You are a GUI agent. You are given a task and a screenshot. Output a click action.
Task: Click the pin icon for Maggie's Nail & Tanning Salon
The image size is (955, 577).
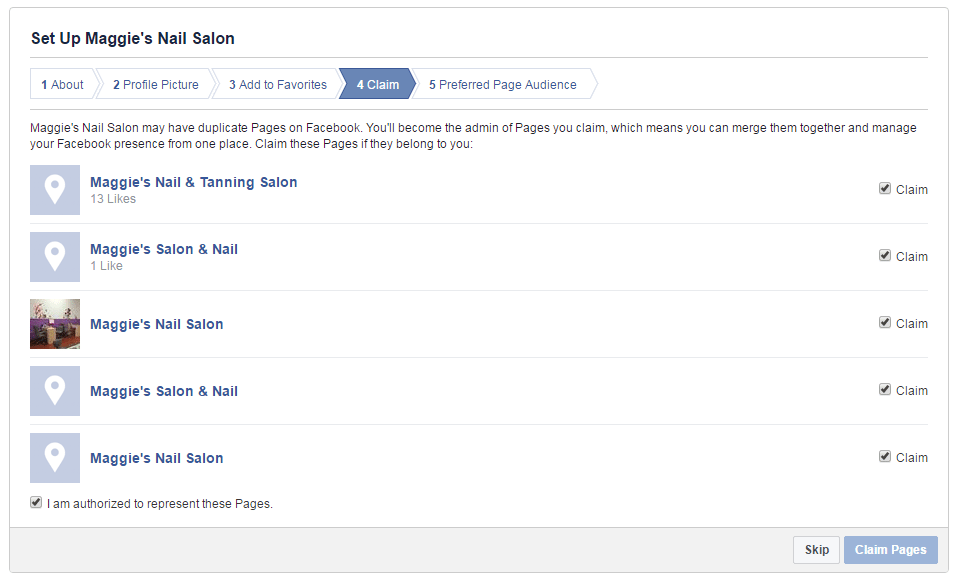[55, 189]
